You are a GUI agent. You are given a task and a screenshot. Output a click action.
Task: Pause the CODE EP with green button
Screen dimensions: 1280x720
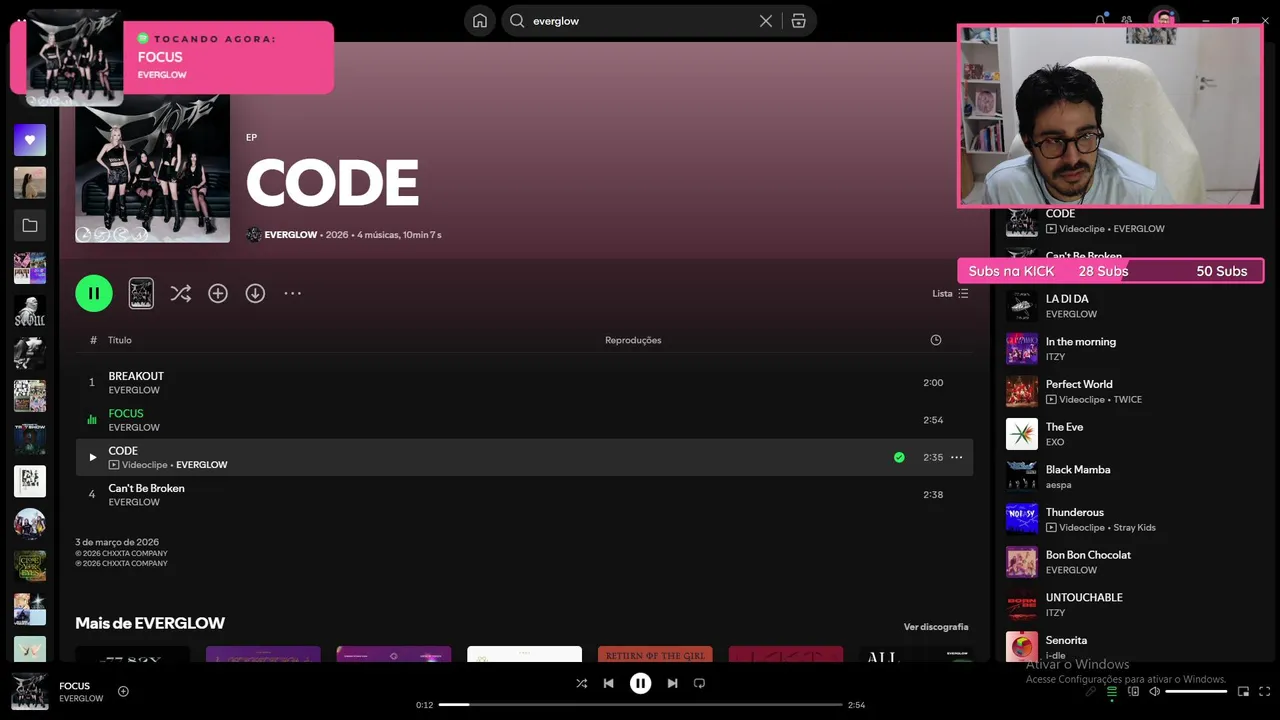pos(94,293)
